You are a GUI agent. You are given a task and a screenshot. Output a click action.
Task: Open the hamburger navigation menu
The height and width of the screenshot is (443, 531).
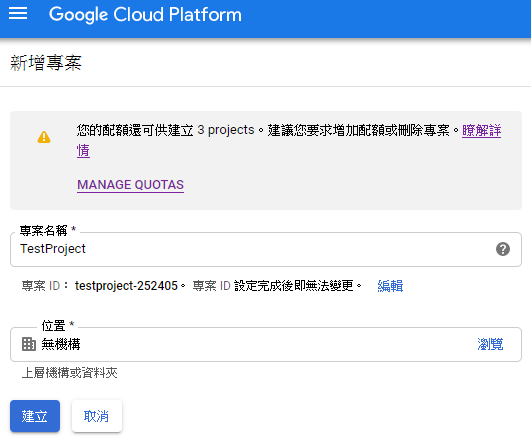point(18,14)
